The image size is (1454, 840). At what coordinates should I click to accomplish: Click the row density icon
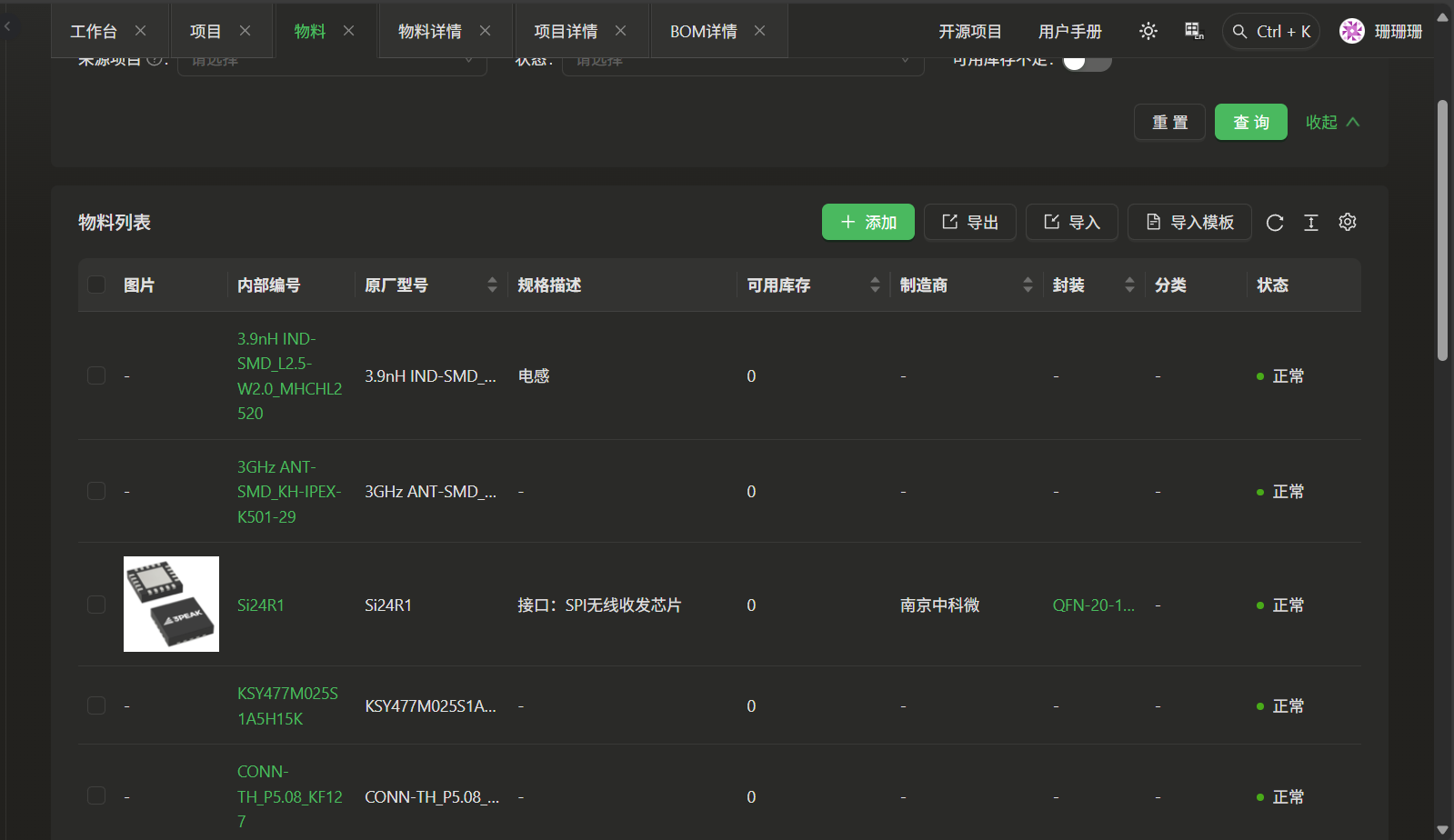point(1311,223)
